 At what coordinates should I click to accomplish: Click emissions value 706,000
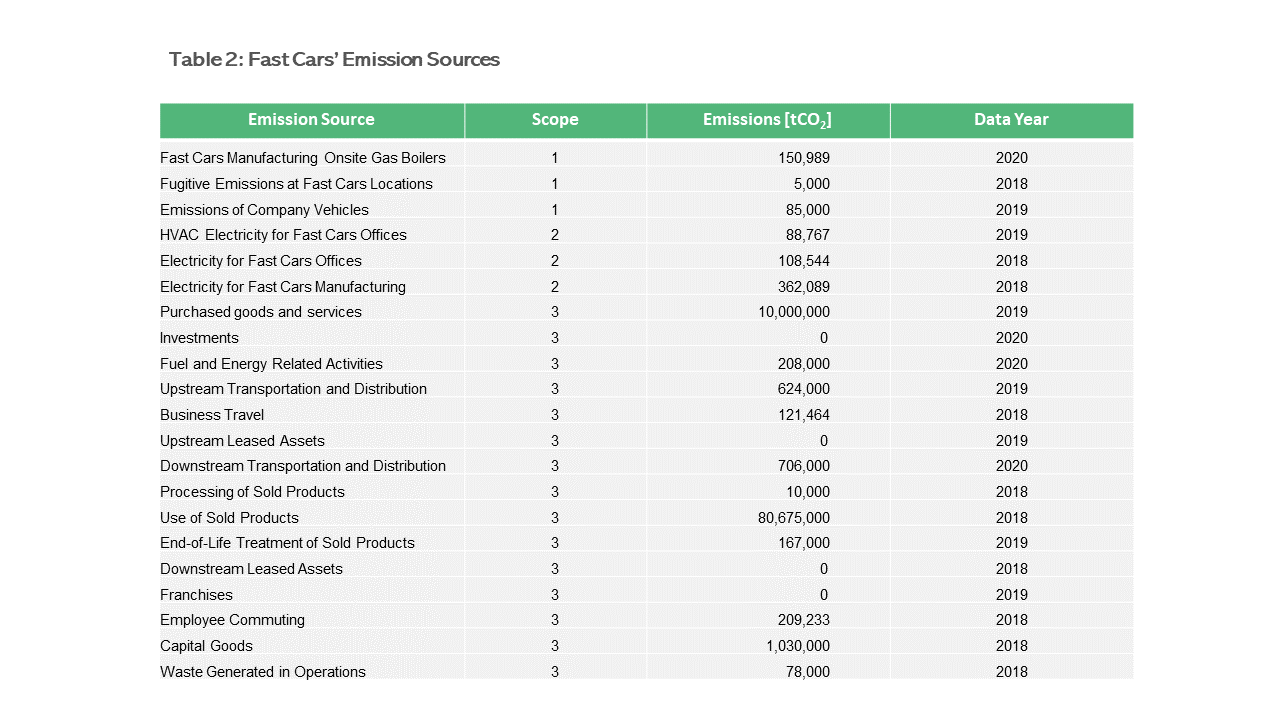pos(804,466)
